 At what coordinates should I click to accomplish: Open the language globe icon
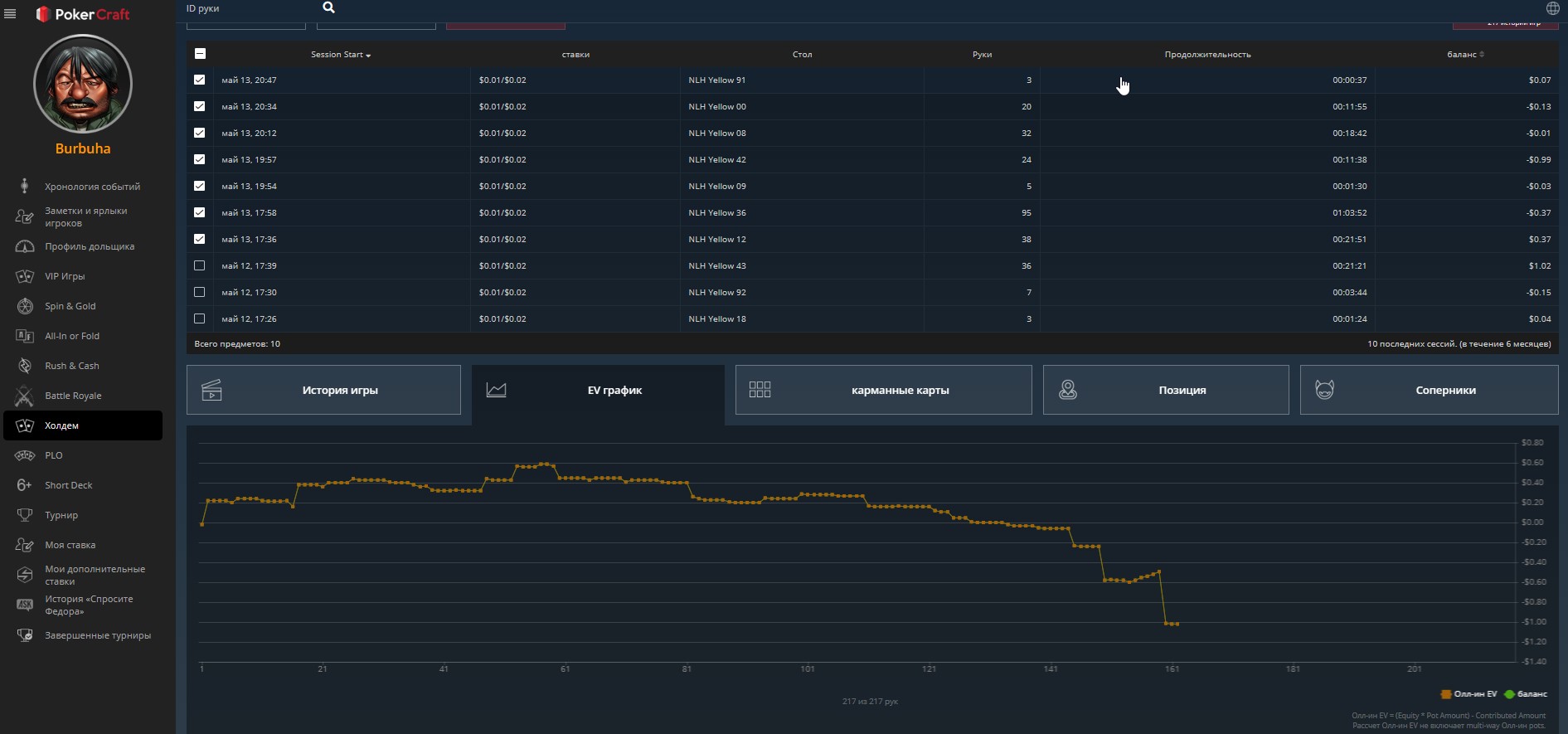1552,8
